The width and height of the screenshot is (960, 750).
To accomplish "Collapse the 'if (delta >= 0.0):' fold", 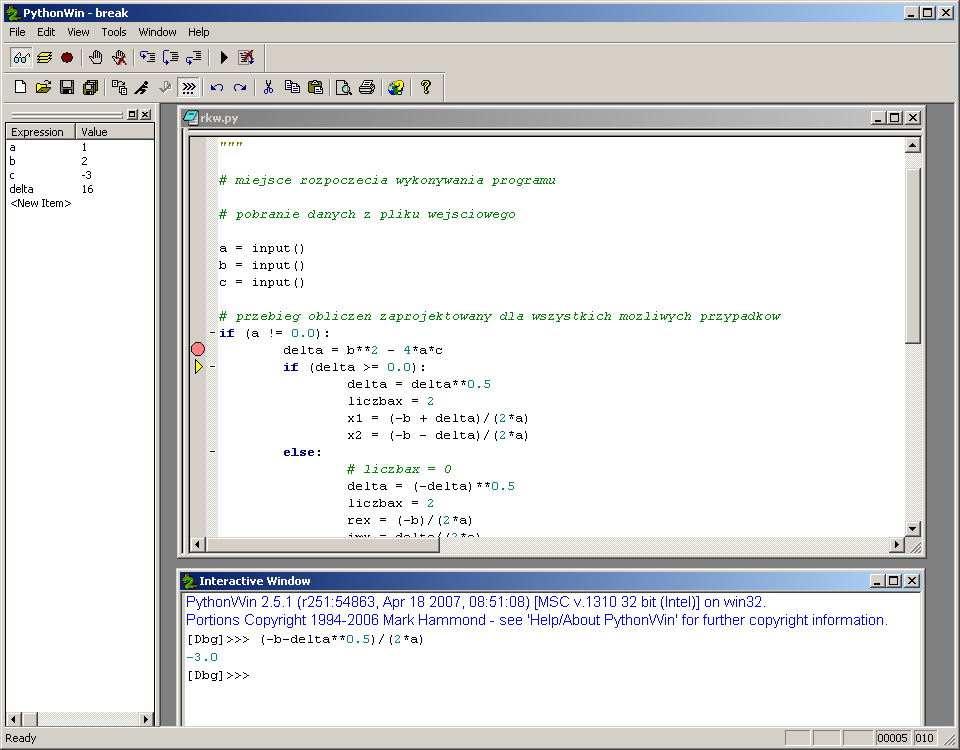I will pyautogui.click(x=212, y=367).
